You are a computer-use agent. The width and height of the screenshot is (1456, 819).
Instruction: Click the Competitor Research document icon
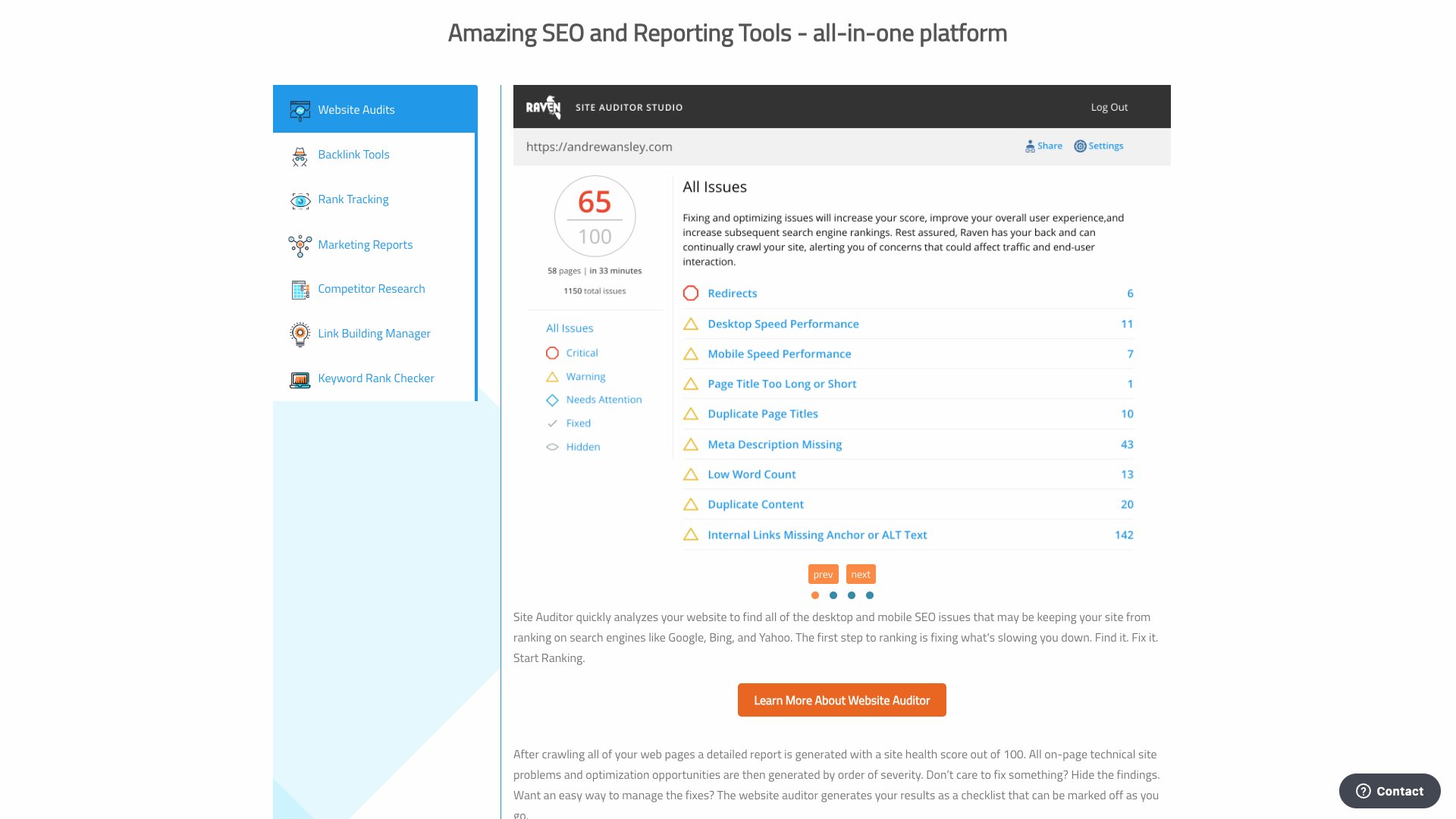(x=300, y=290)
